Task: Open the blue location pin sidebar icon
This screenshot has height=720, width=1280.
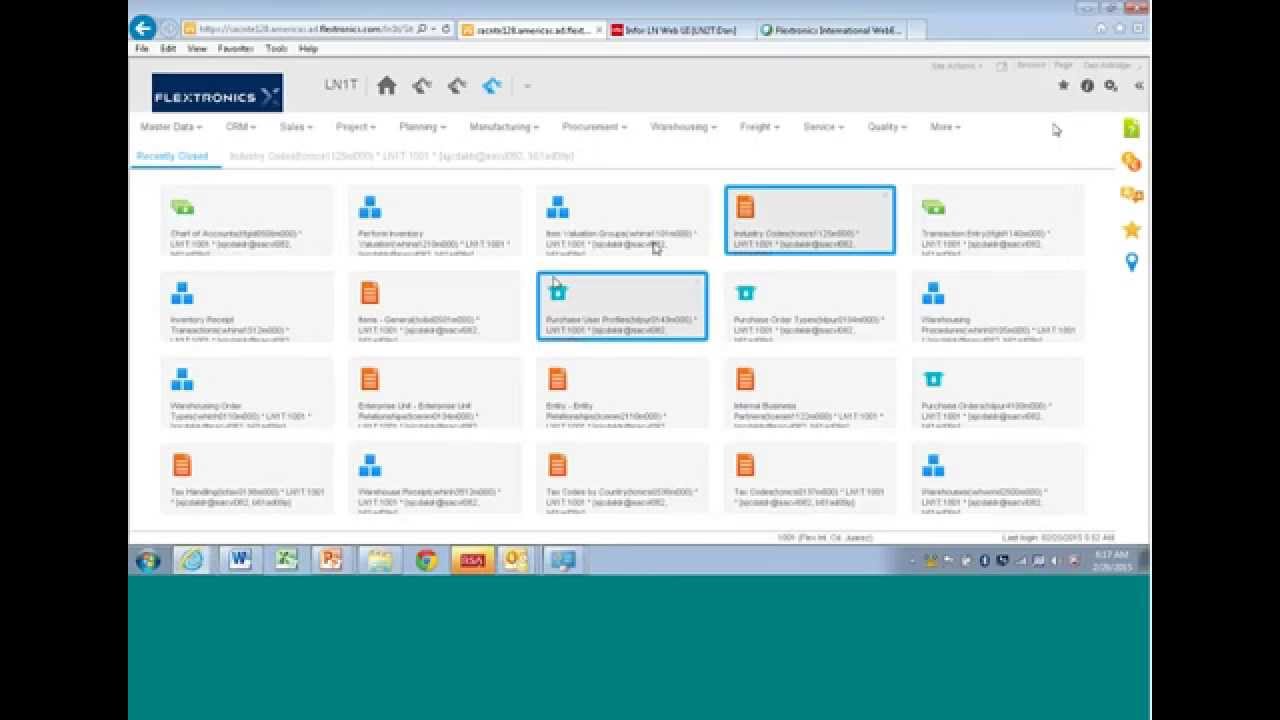Action: [x=1131, y=262]
